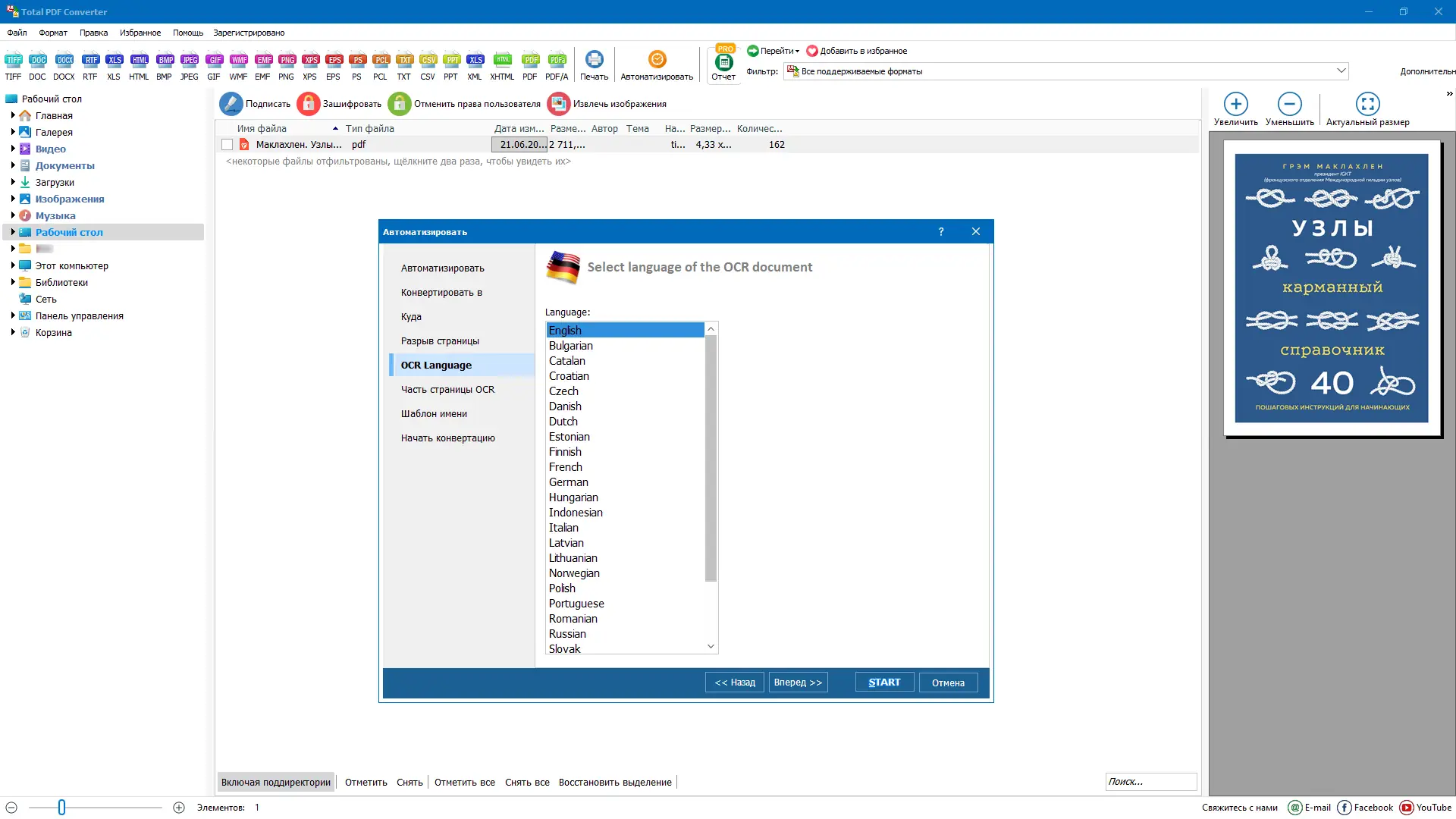The image size is (1456, 819).
Task: Click the thumbnail size slider handle
Action: [x=61, y=808]
